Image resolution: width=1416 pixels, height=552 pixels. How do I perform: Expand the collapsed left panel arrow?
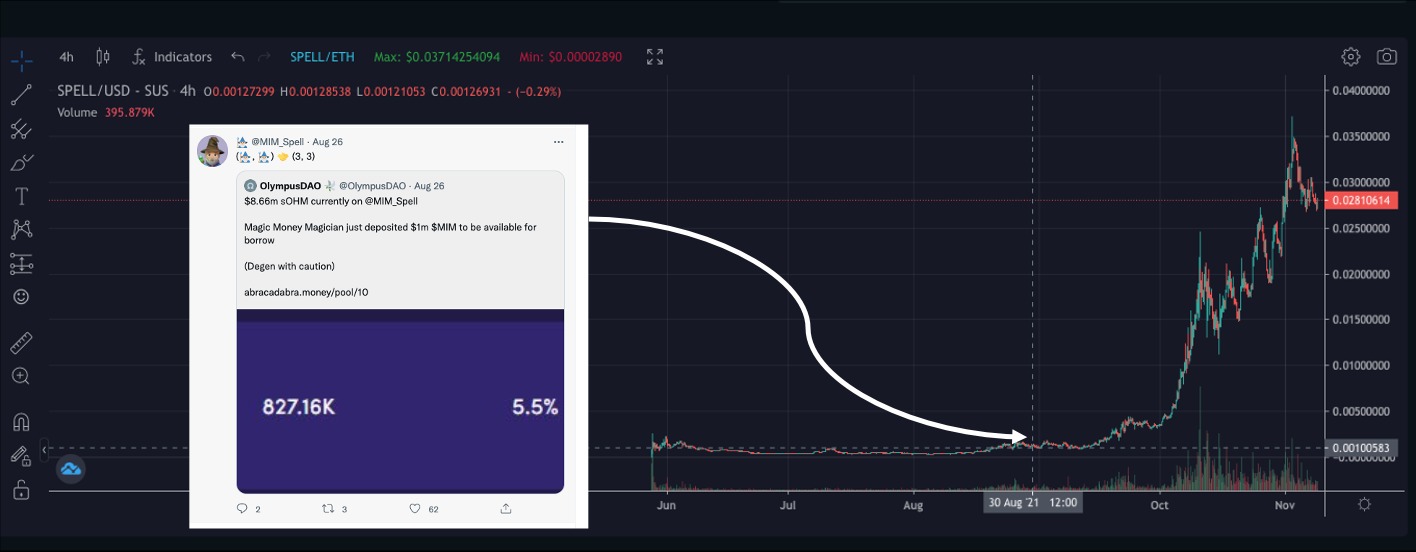pos(45,451)
